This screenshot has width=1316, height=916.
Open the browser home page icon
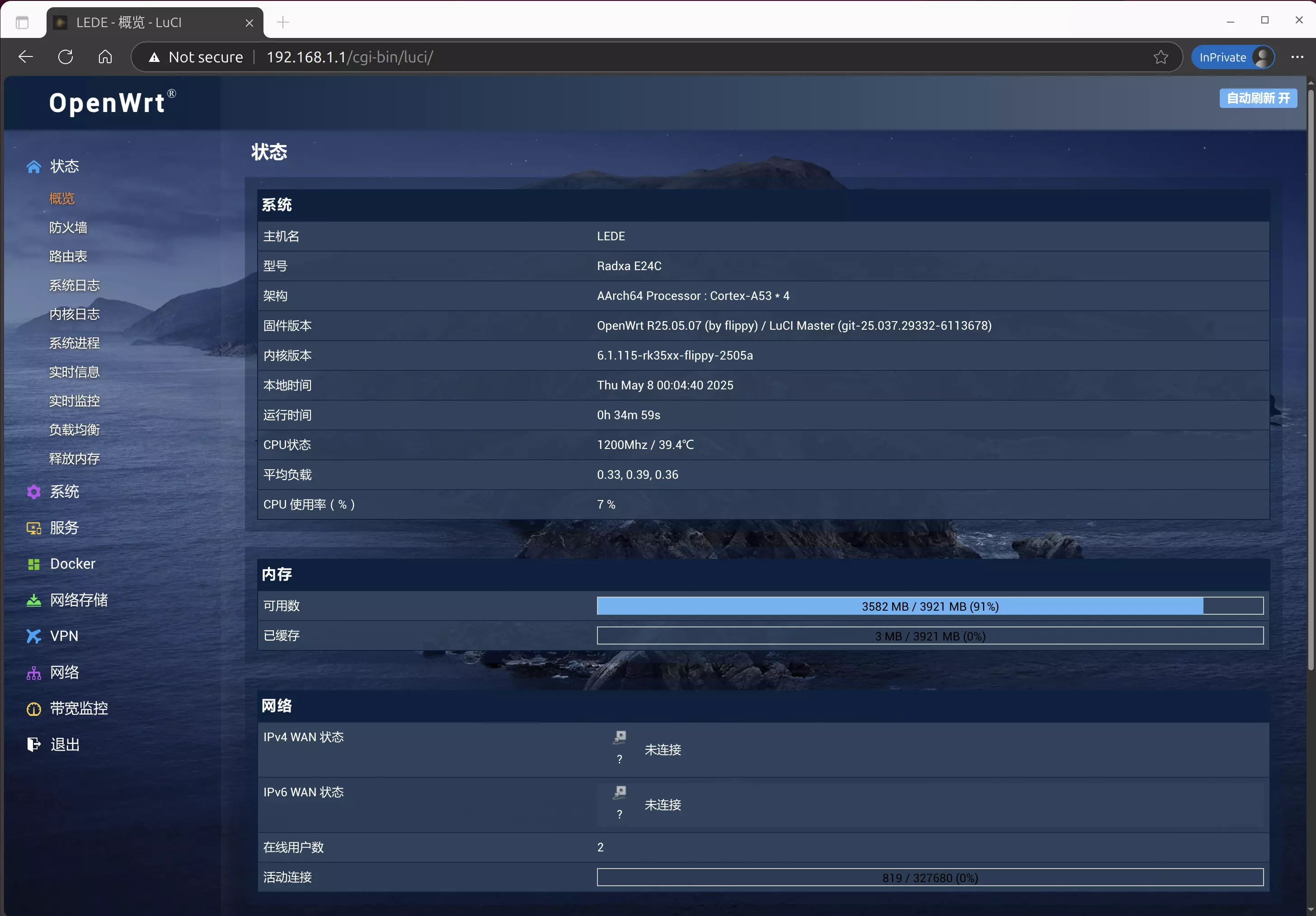tap(105, 57)
